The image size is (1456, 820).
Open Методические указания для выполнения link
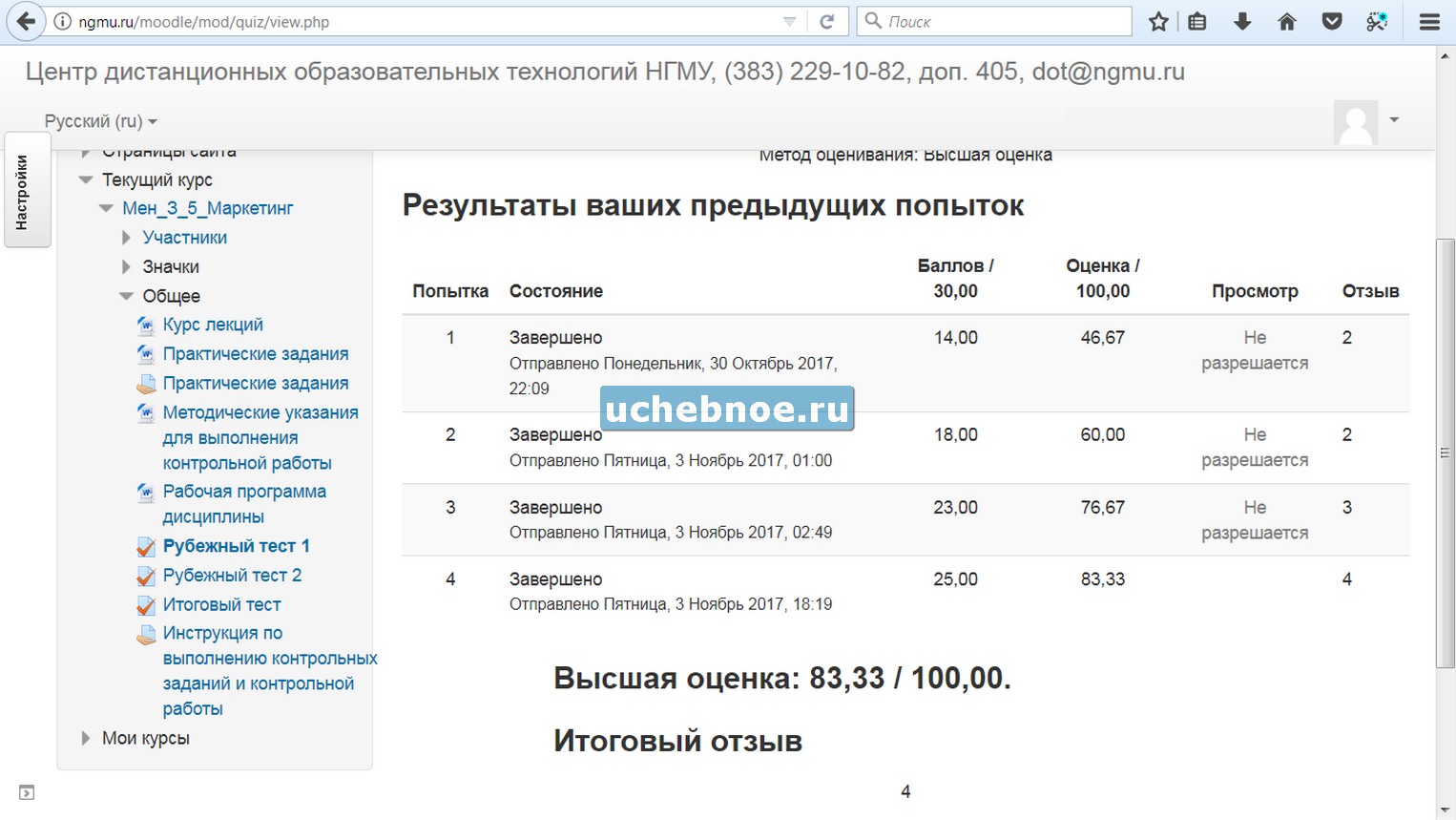point(260,437)
